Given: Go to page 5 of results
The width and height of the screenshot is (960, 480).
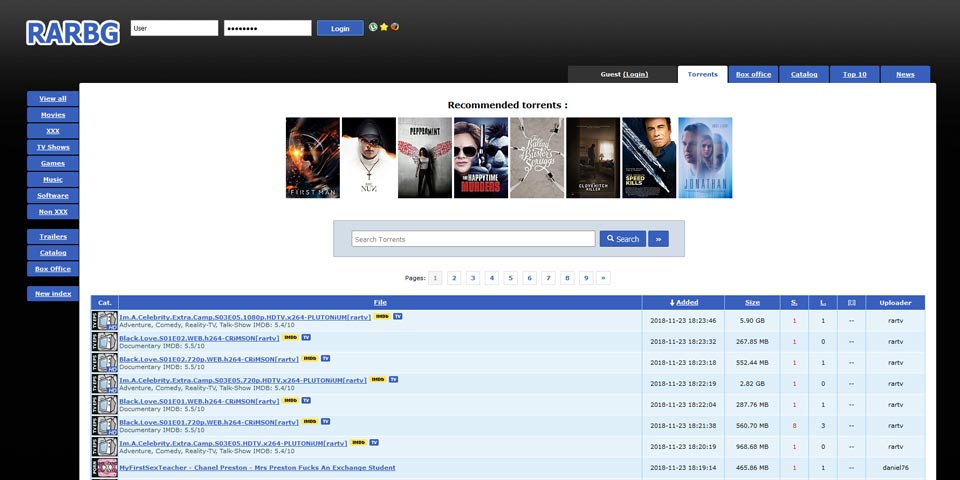Looking at the screenshot, I should coord(511,278).
